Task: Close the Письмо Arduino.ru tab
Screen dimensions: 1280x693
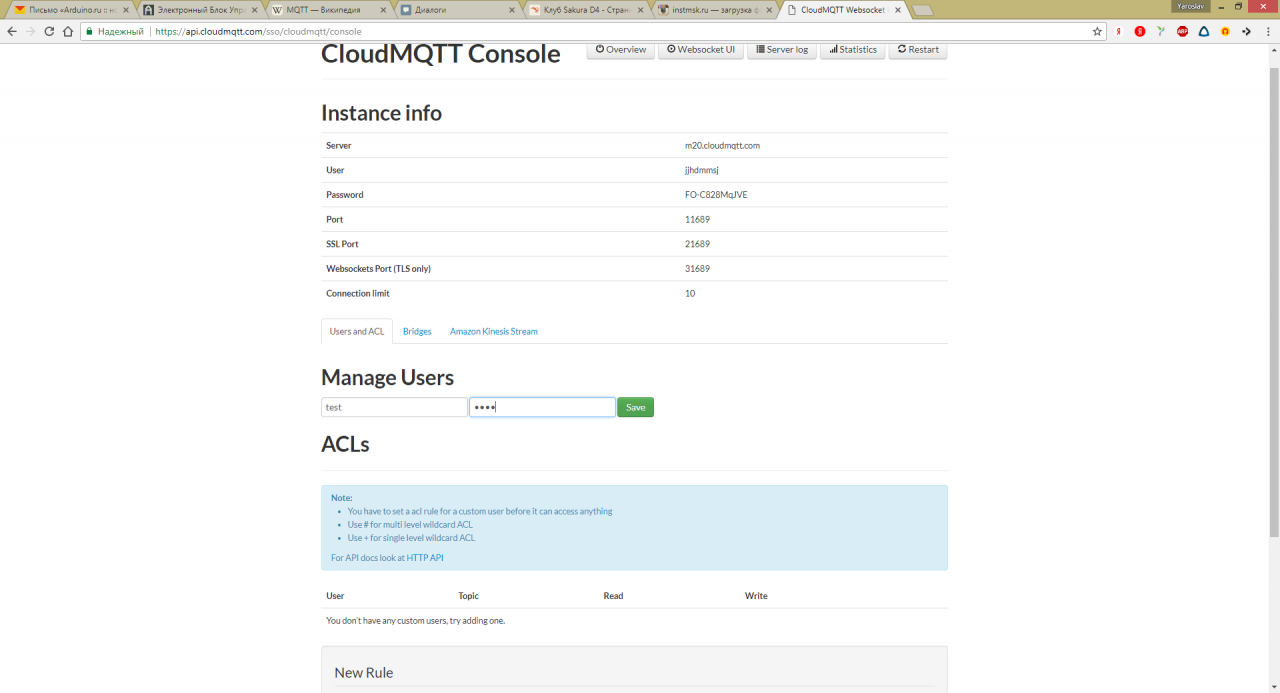Action: 126,10
